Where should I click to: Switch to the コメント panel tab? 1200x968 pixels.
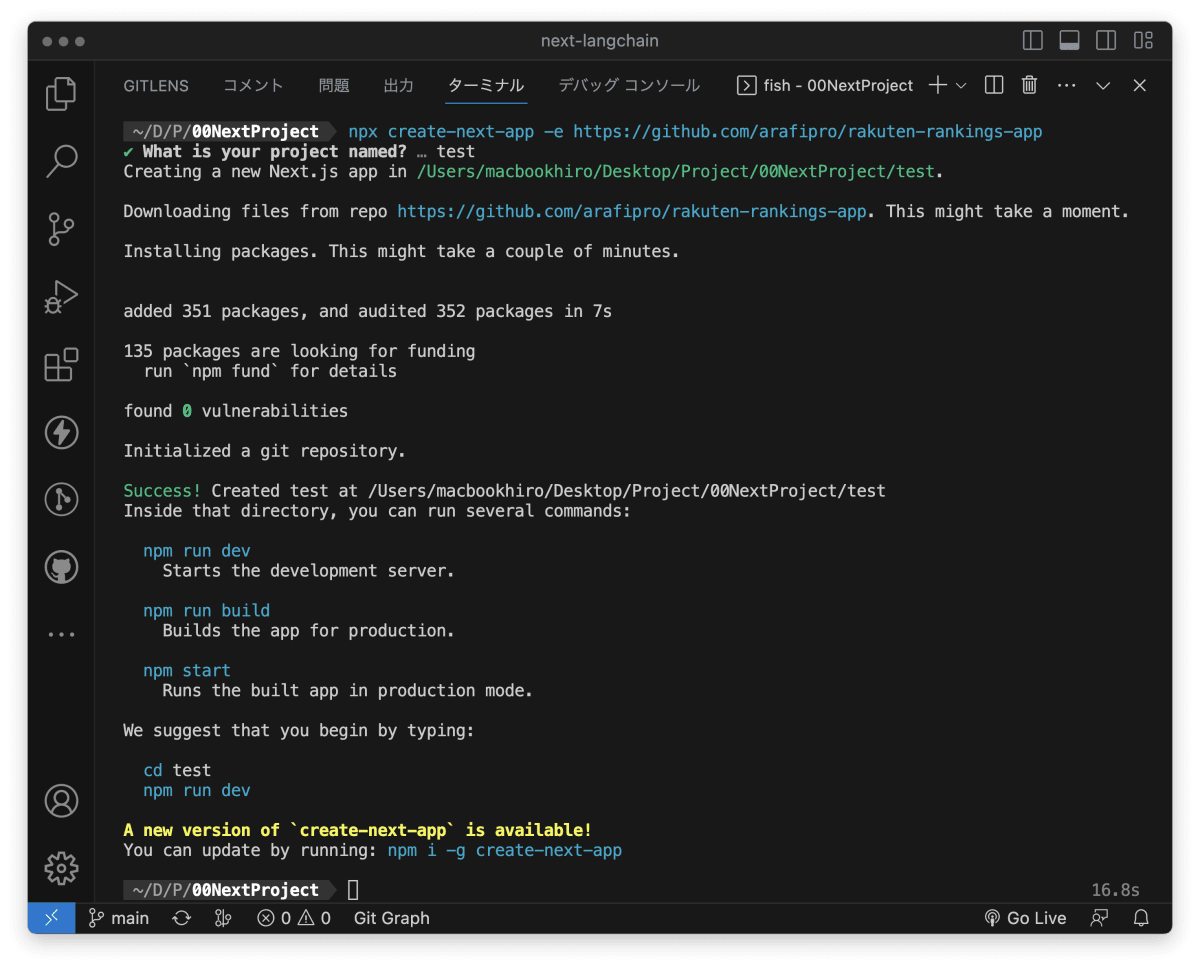click(x=253, y=86)
